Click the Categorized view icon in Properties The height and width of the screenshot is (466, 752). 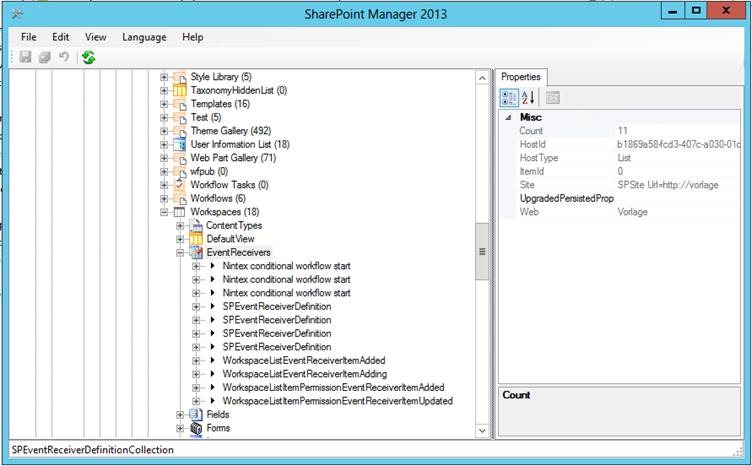click(x=509, y=97)
